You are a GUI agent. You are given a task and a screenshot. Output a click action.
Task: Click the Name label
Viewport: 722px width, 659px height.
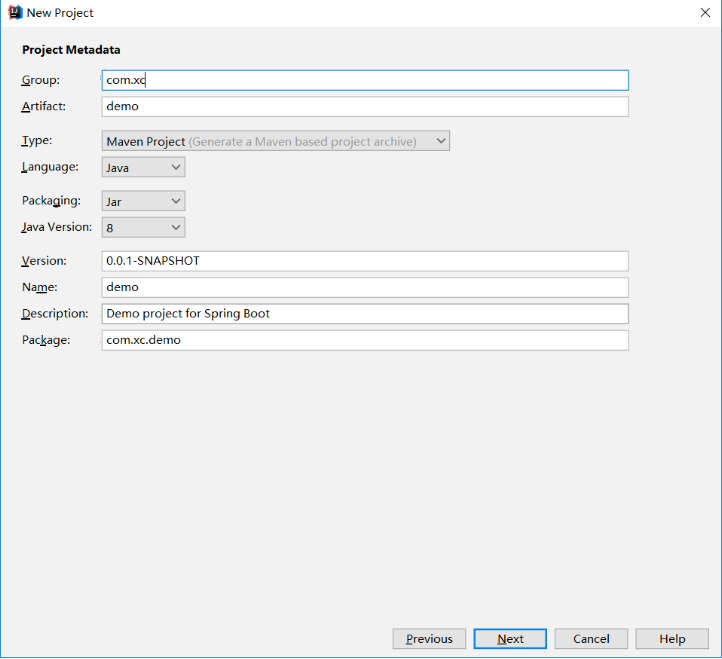tap(40, 287)
